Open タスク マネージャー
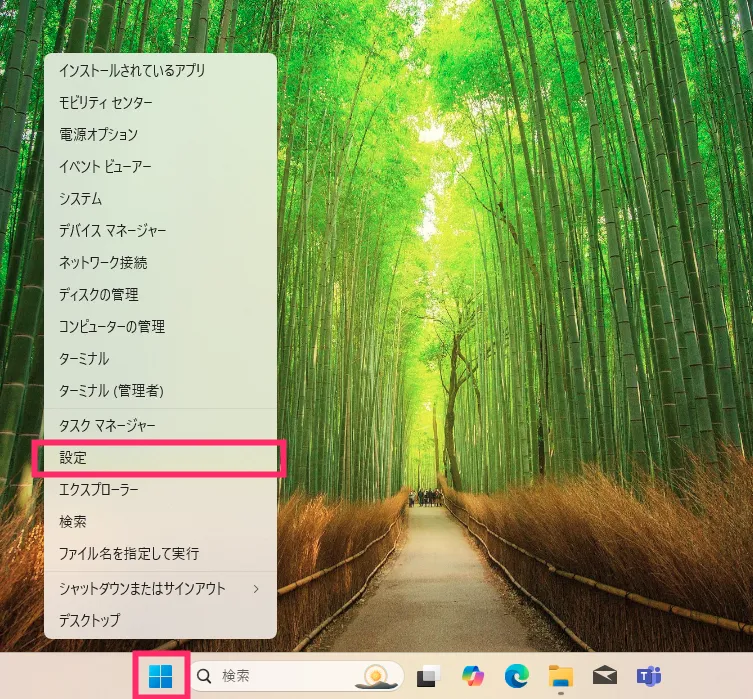Screen dimensions: 753x699 click(x=160, y=425)
